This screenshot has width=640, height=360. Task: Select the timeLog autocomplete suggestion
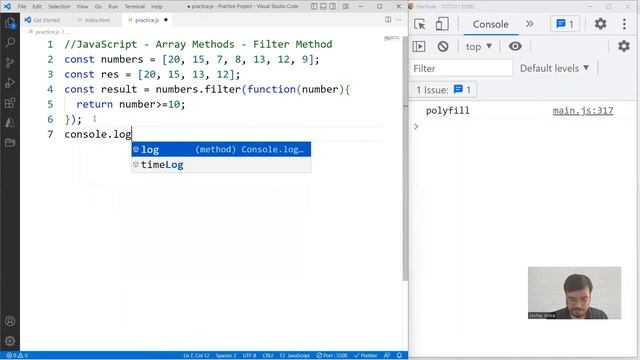[221, 164]
